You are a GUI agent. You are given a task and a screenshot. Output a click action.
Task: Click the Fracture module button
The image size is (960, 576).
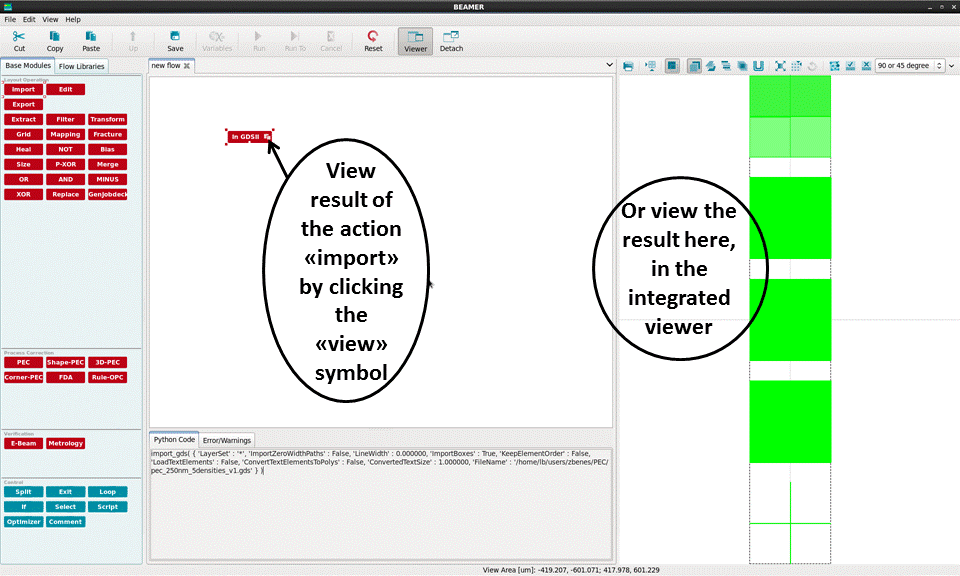107,134
